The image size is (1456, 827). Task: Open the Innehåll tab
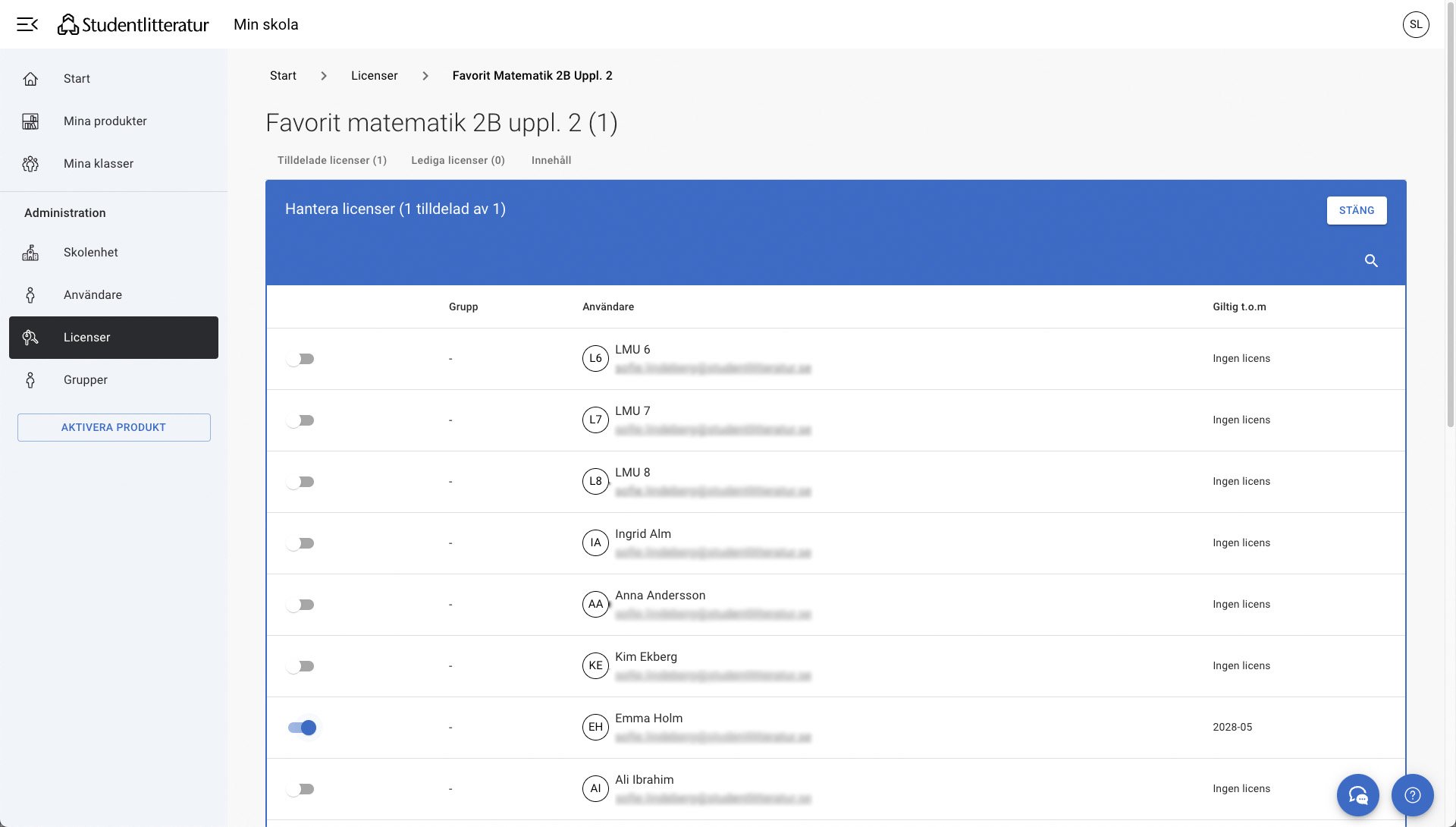pyautogui.click(x=551, y=160)
